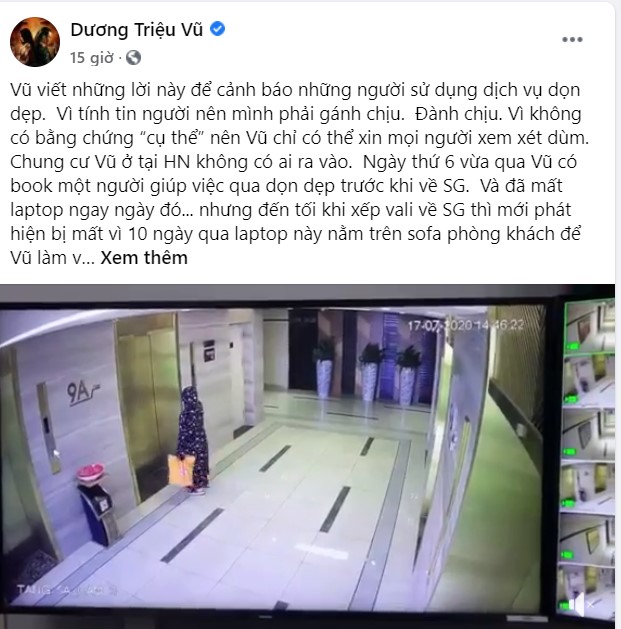621x629 pixels.
Task: Click the green indicator on top thumbnail
Action: tap(572, 346)
